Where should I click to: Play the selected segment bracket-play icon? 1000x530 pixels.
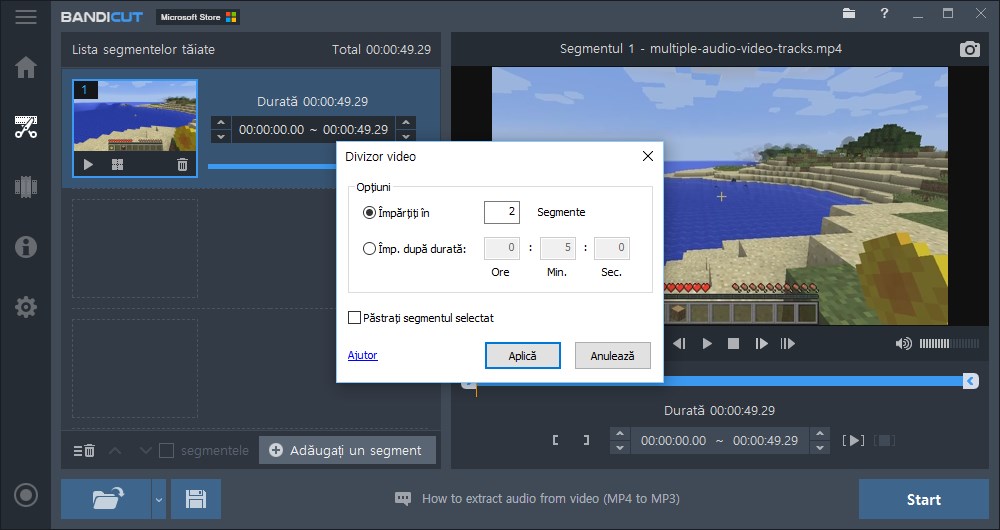[x=853, y=440]
